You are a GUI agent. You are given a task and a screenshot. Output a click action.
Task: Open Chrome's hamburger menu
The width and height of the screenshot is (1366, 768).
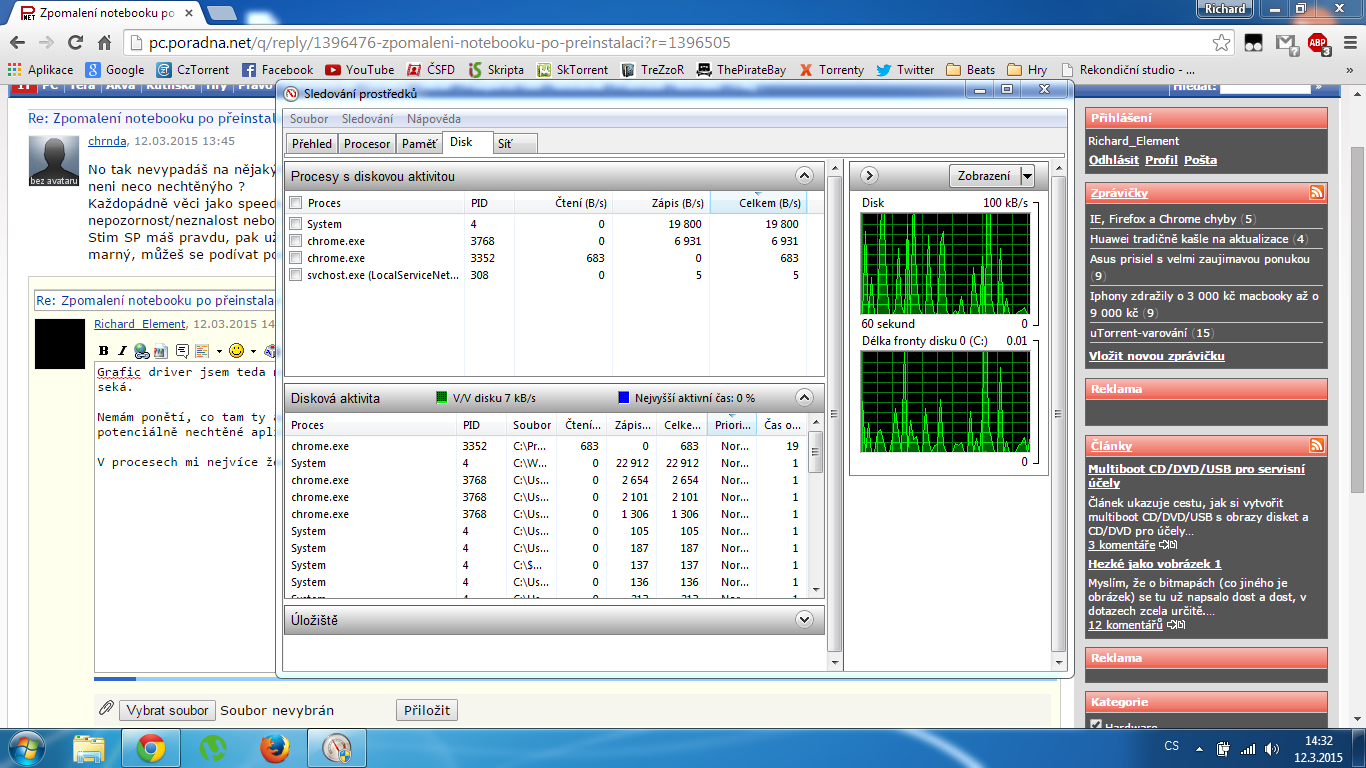pyautogui.click(x=1349, y=43)
